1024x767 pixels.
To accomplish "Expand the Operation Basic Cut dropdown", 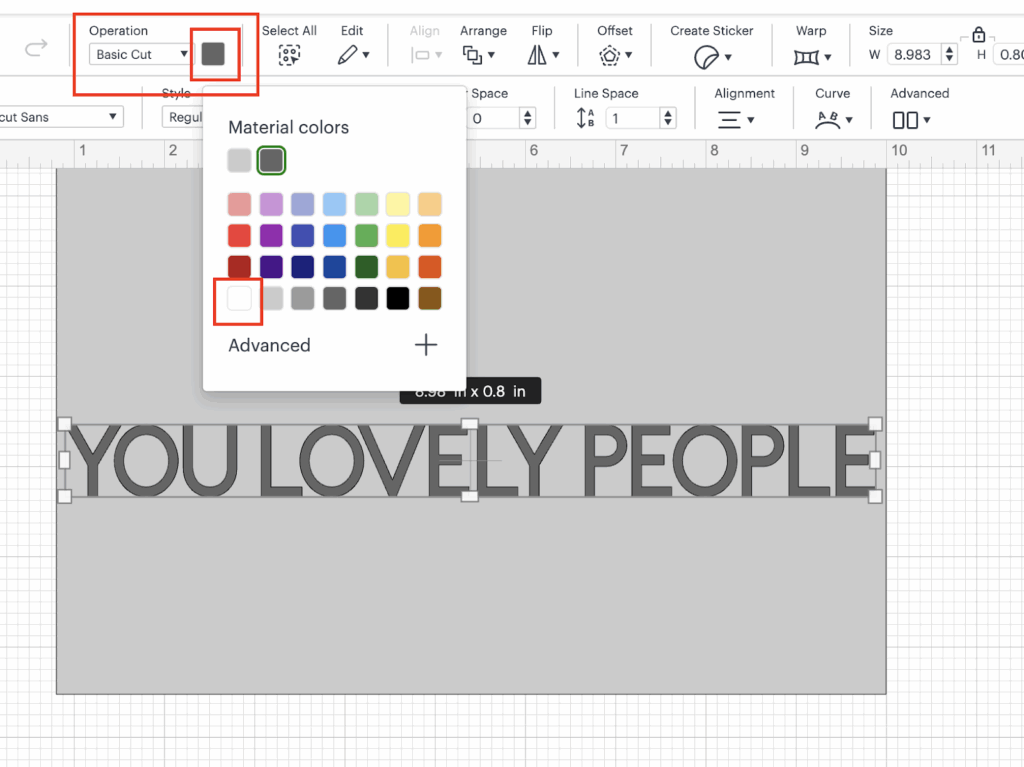I will tap(140, 54).
